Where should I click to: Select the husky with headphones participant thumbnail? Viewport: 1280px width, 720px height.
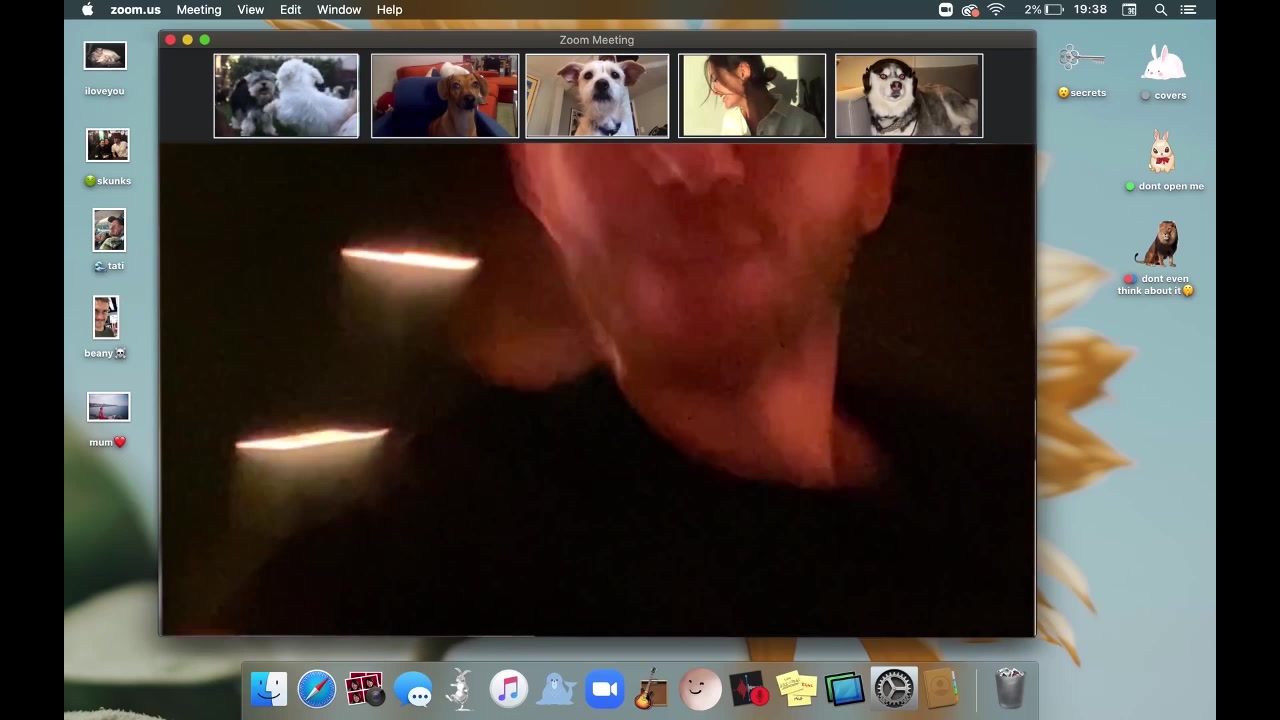pyautogui.click(x=909, y=96)
